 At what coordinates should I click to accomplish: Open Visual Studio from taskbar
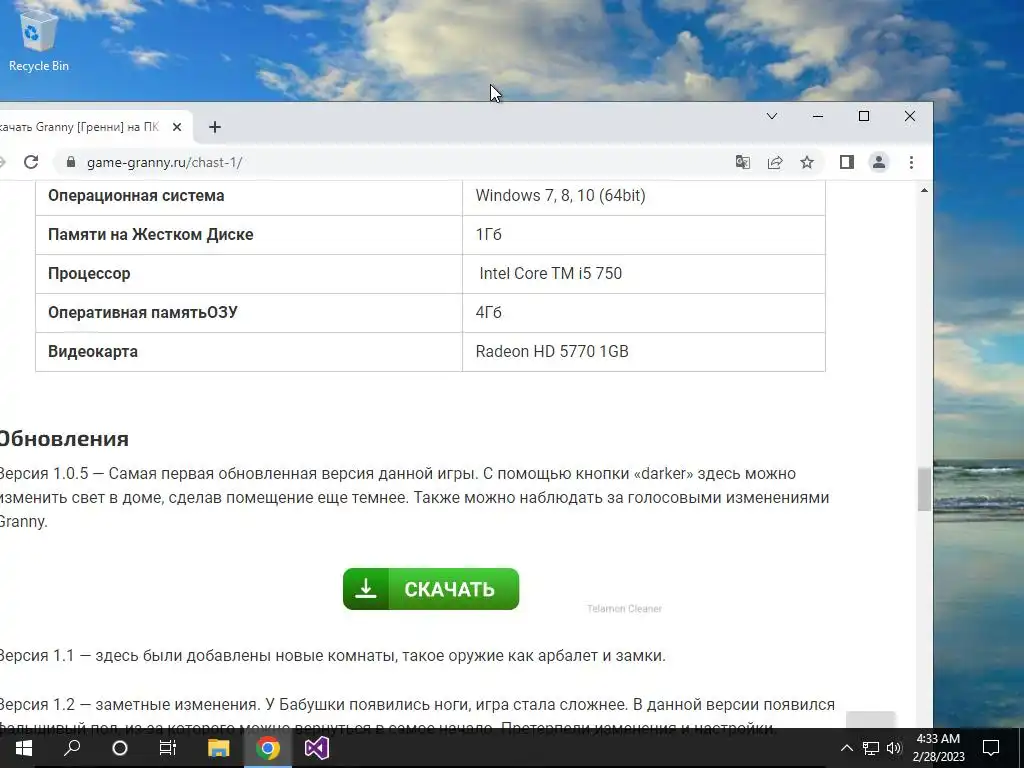click(x=317, y=748)
